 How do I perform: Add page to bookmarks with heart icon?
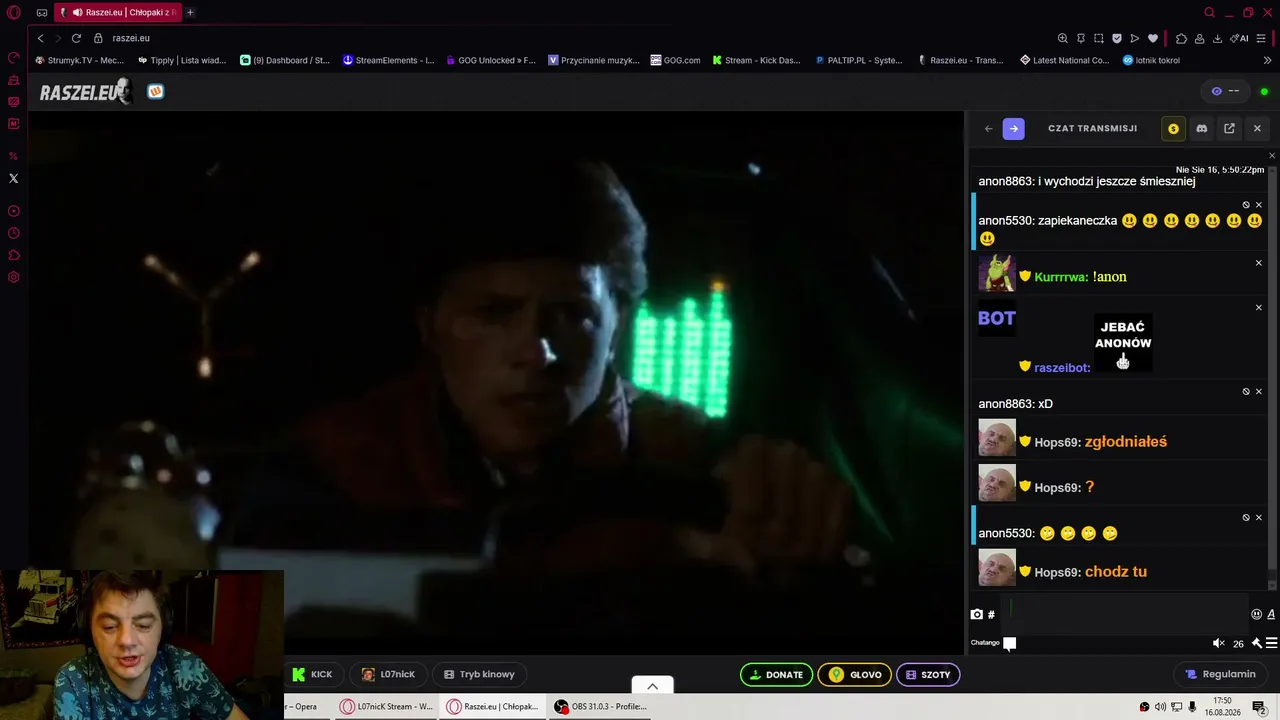point(1153,38)
